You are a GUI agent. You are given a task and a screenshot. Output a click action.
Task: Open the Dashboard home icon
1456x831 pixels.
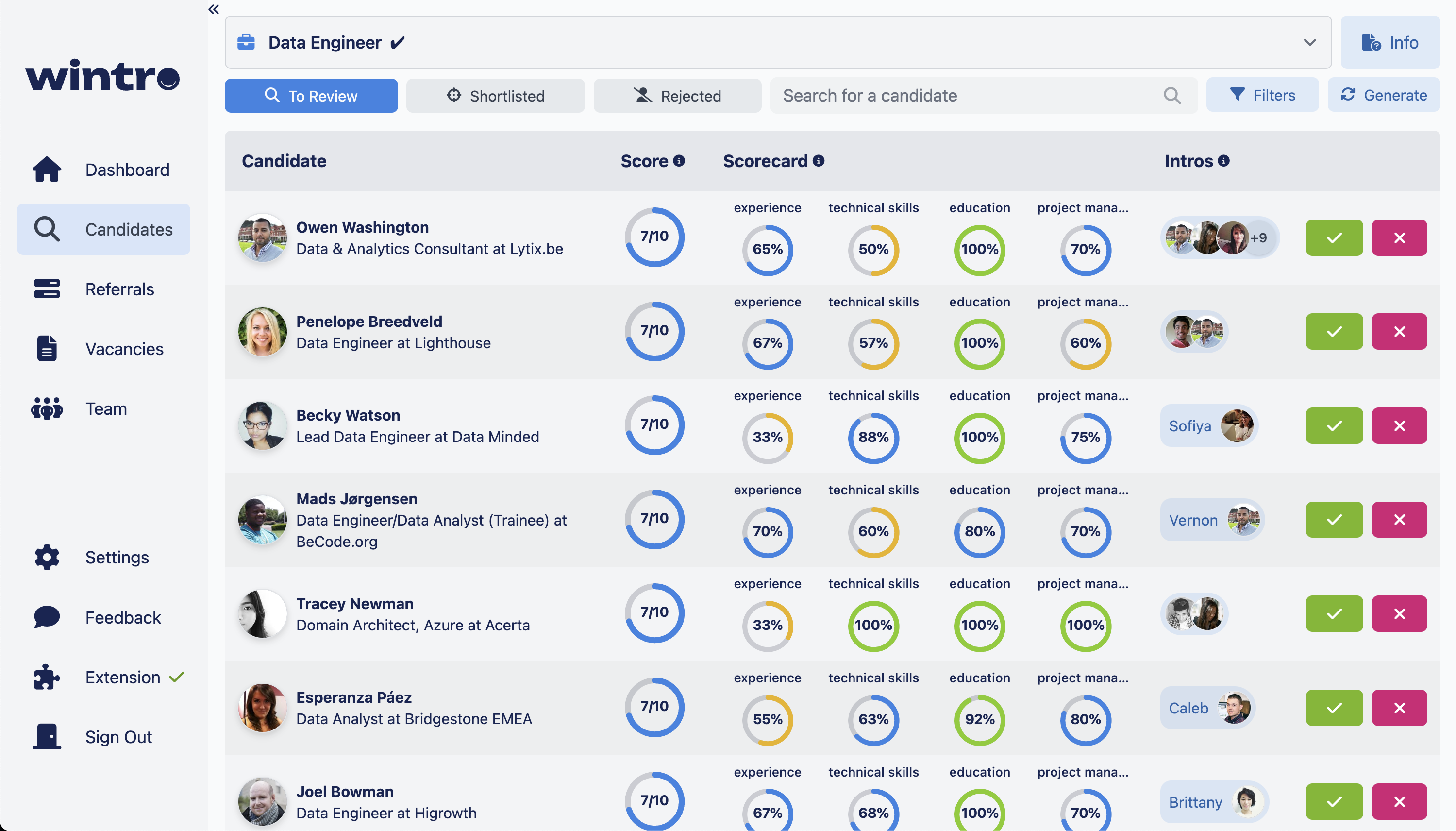[x=47, y=170]
